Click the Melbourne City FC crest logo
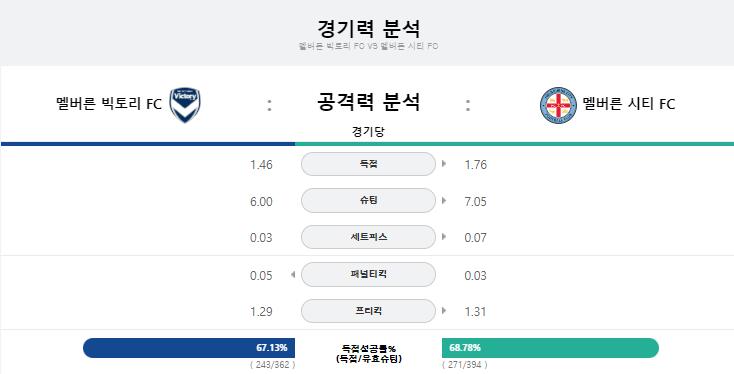Viewport: 734px width, 374px height. [558, 105]
